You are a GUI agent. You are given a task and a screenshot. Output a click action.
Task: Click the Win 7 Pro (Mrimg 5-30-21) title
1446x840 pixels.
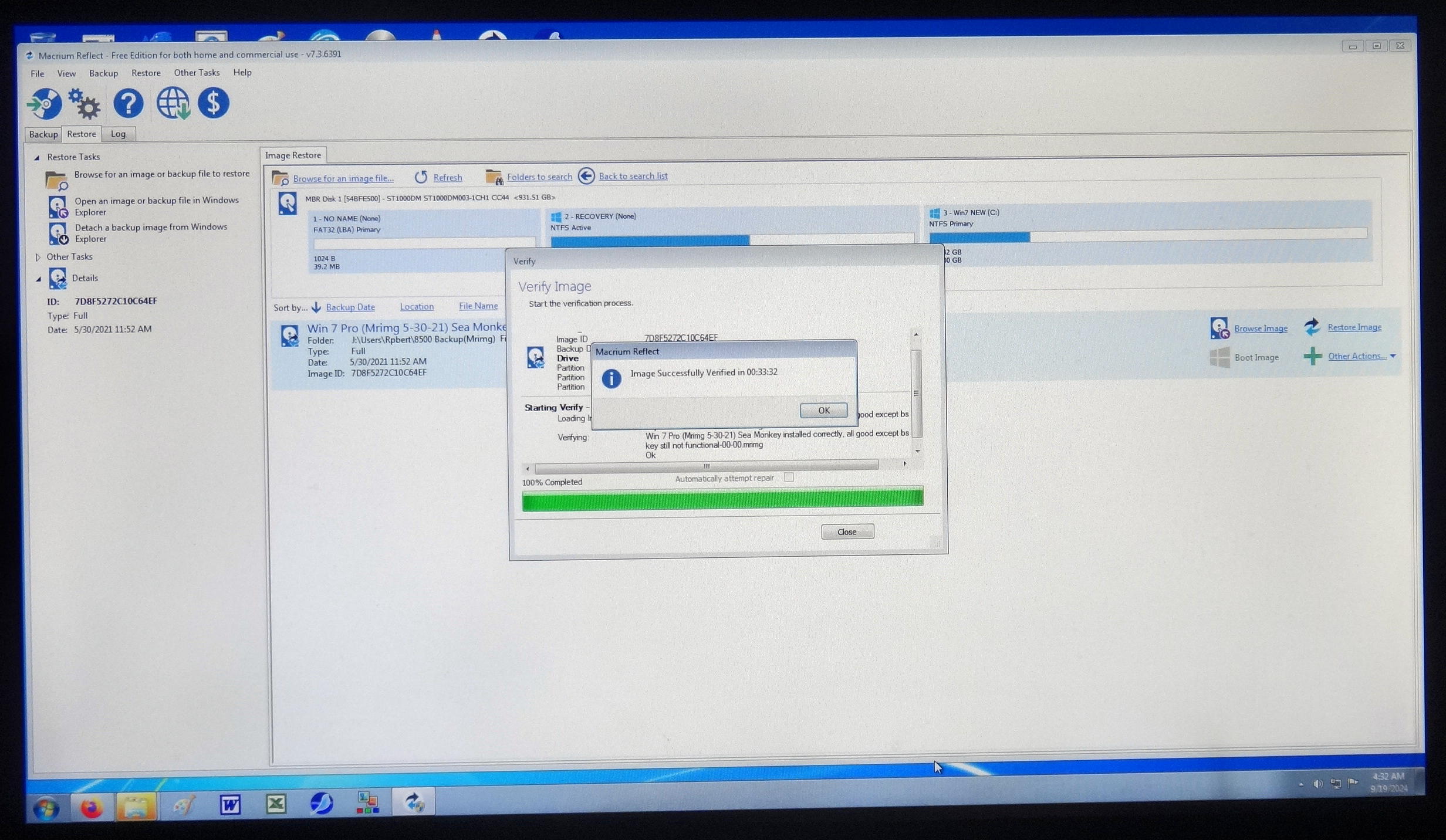[406, 327]
